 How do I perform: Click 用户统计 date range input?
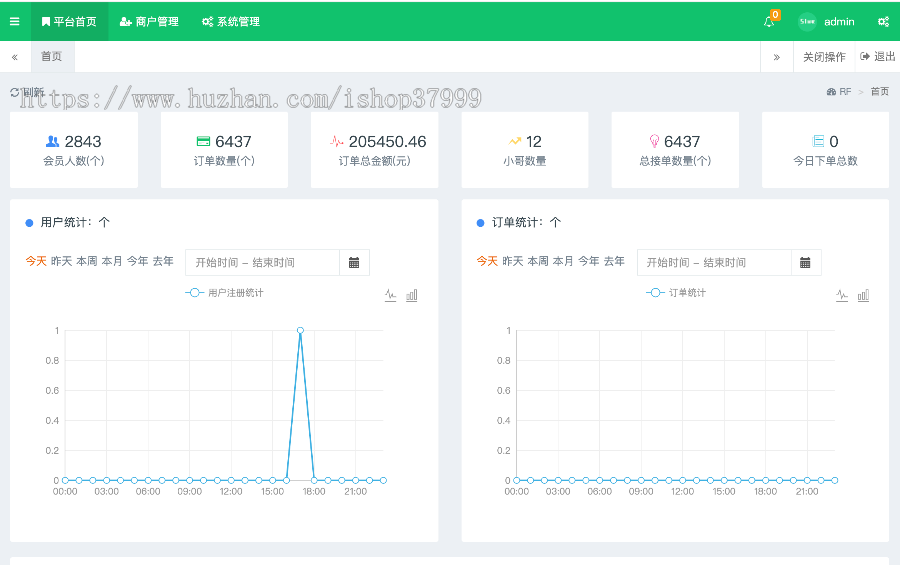263,262
